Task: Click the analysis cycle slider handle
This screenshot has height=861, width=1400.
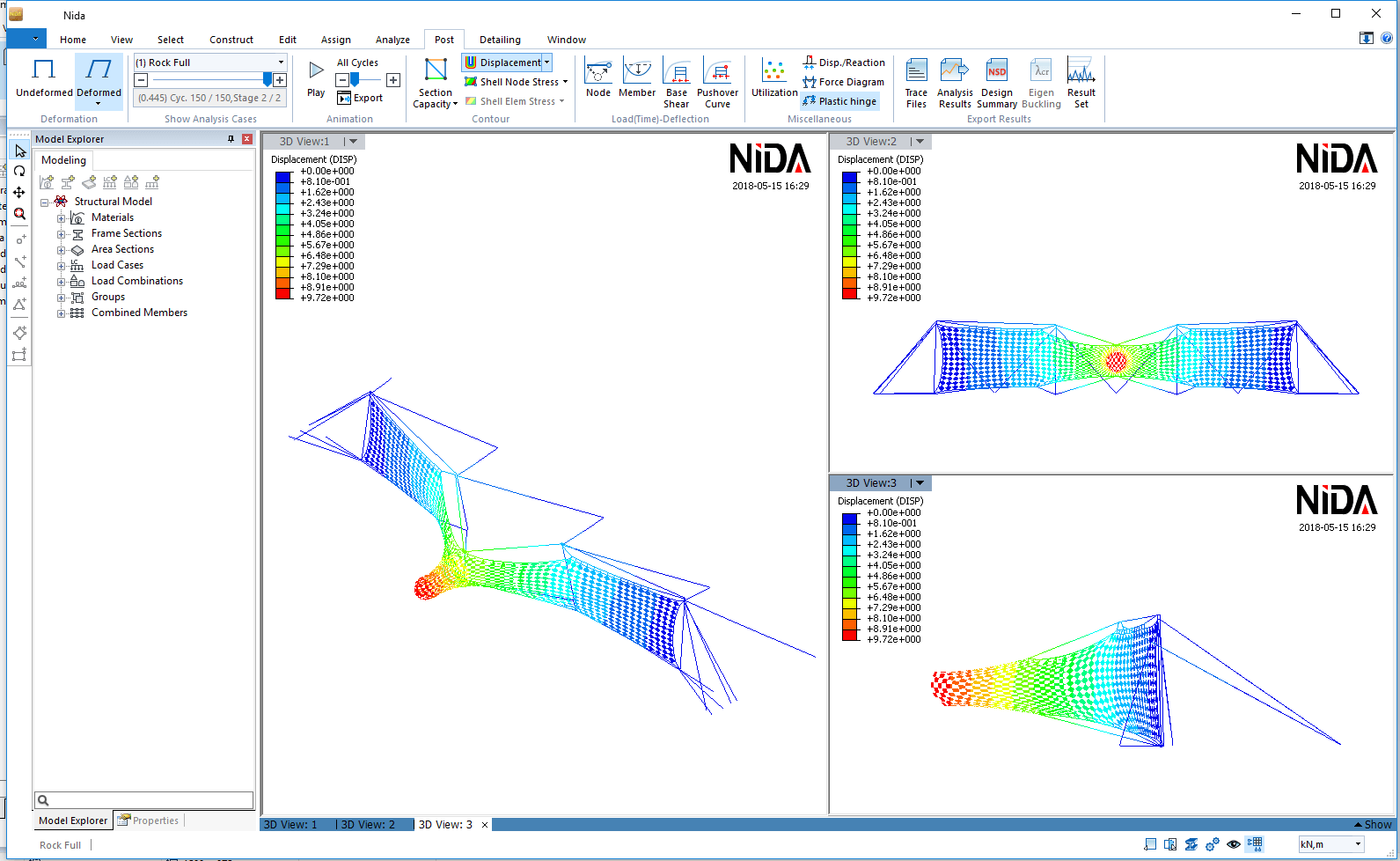Action: [x=268, y=80]
